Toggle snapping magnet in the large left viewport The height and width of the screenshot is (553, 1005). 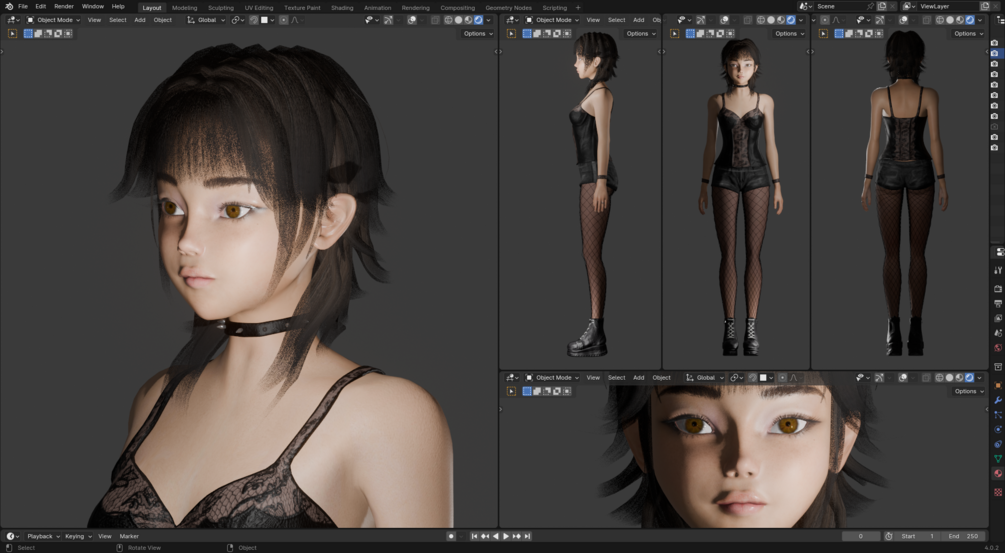[254, 20]
